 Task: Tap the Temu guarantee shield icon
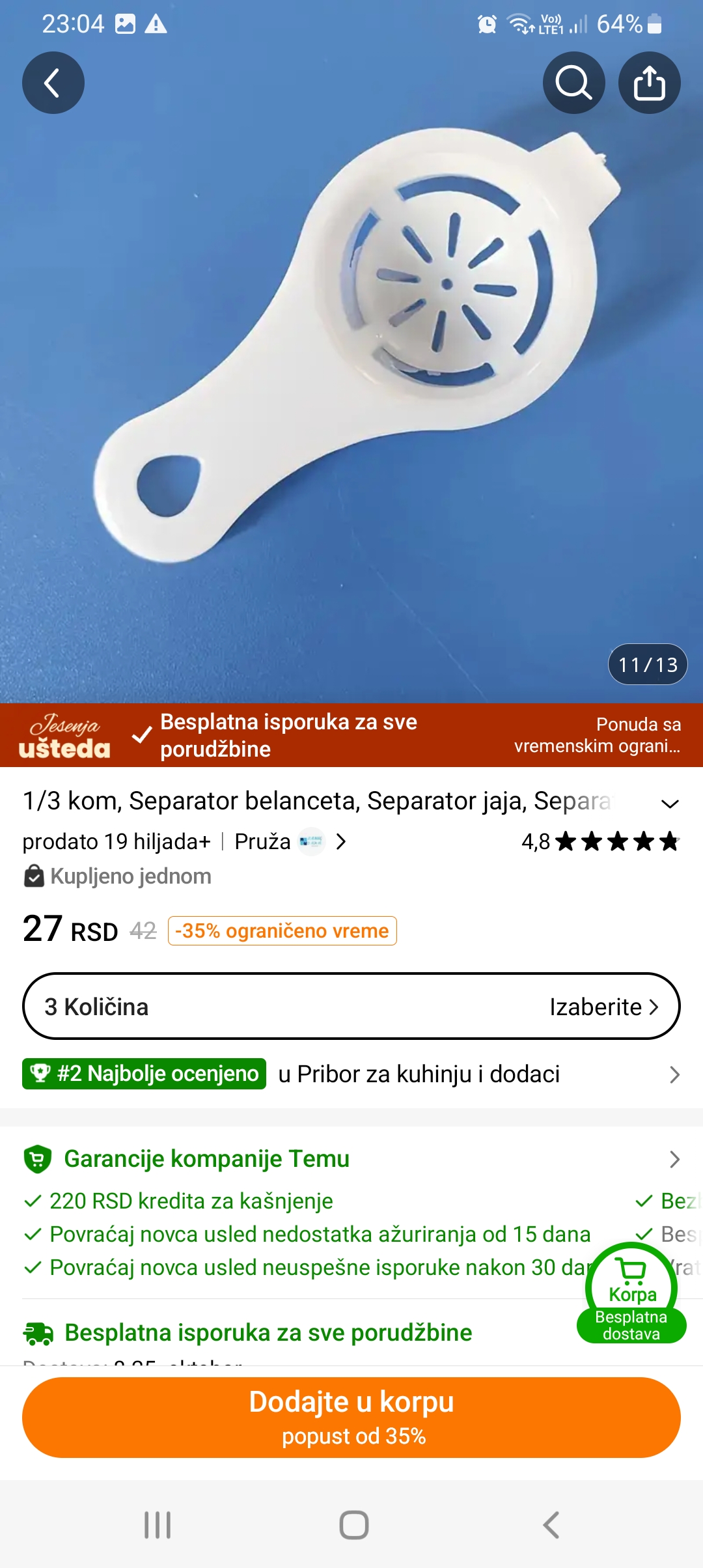[38, 1159]
